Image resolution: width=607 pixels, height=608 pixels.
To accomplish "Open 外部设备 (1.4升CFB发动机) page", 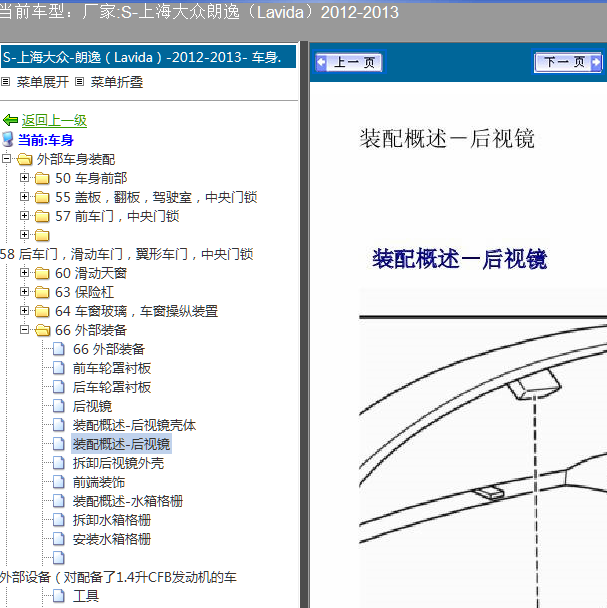I will [x=118, y=577].
